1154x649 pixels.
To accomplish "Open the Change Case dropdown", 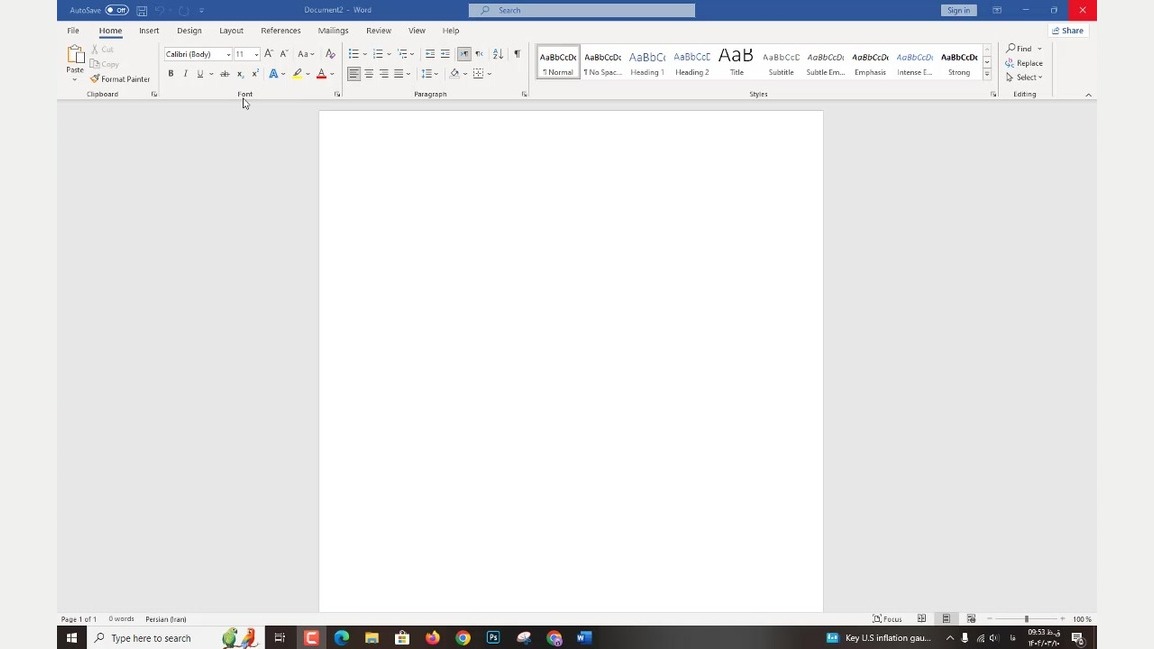I will (305, 54).
